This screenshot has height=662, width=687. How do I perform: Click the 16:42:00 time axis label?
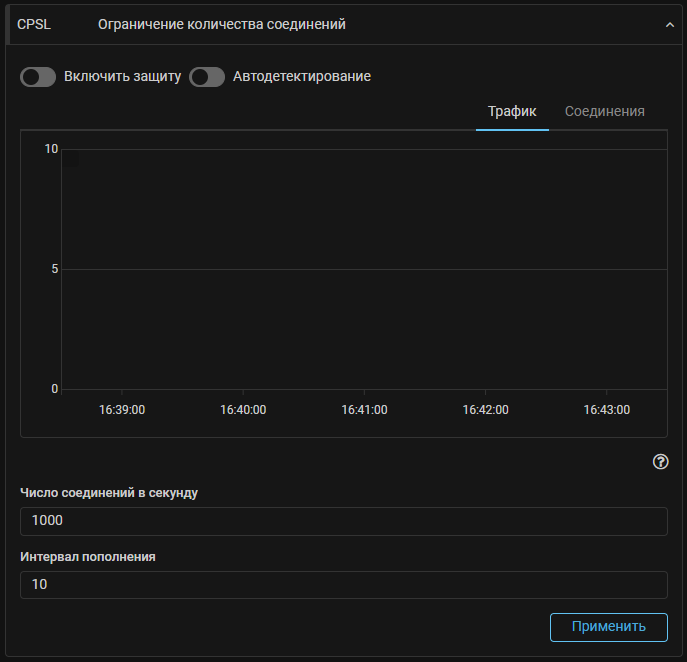(x=485, y=410)
